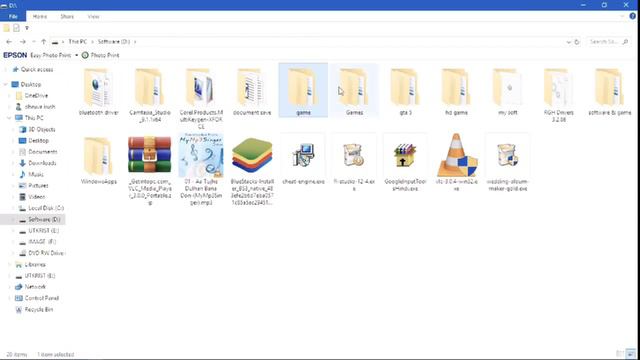The image size is (640, 360).
Task: Click the search box
Action: click(608, 42)
